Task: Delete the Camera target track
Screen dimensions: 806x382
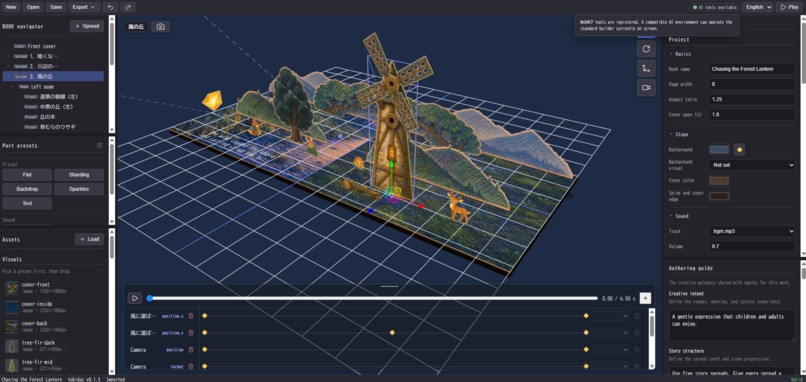Action: pos(191,367)
